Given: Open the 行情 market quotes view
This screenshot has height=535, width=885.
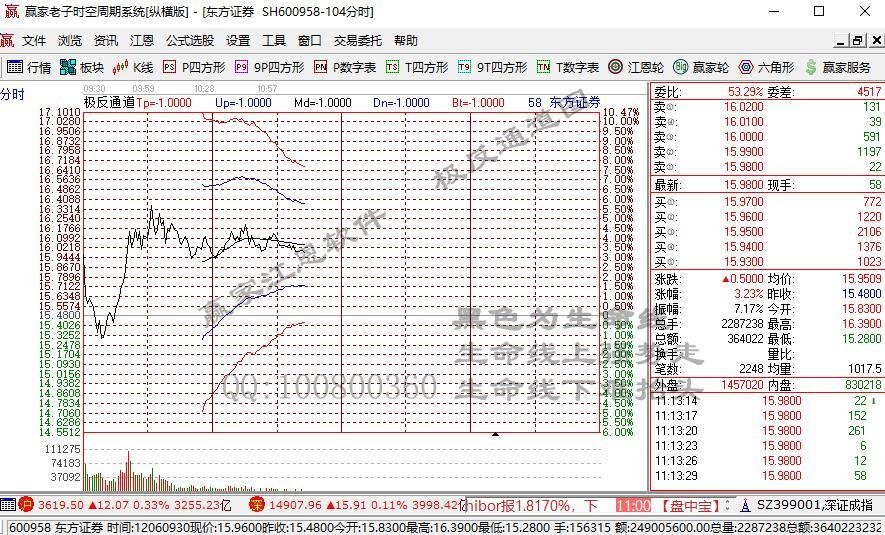Looking at the screenshot, I should coord(29,68).
